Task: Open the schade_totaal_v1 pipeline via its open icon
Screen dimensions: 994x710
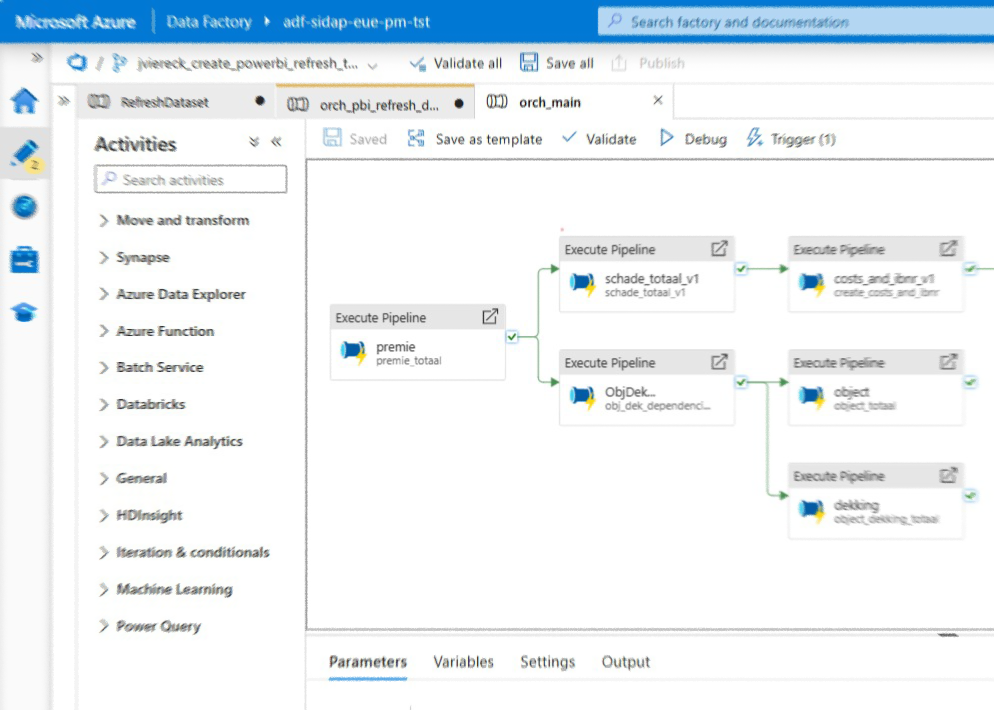Action: 719,249
